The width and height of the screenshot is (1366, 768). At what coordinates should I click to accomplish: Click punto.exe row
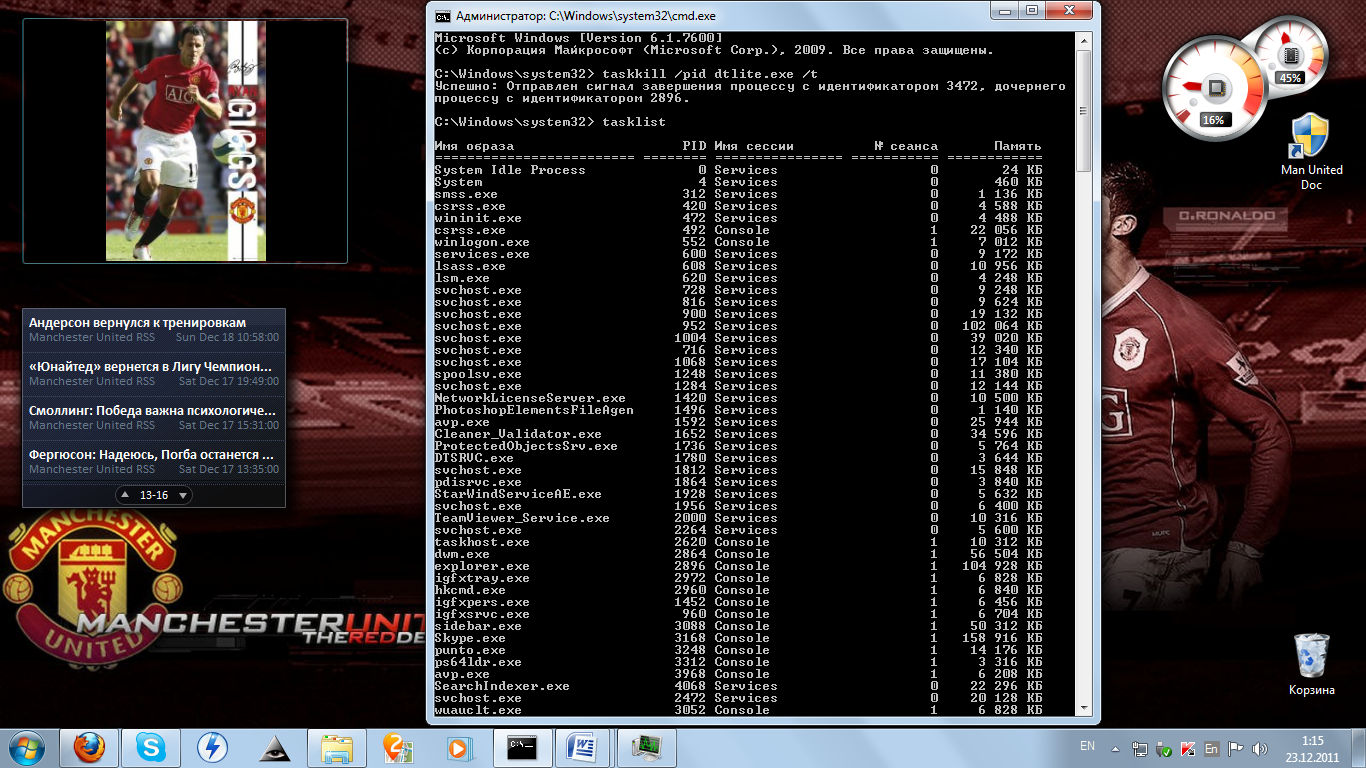(x=738, y=650)
